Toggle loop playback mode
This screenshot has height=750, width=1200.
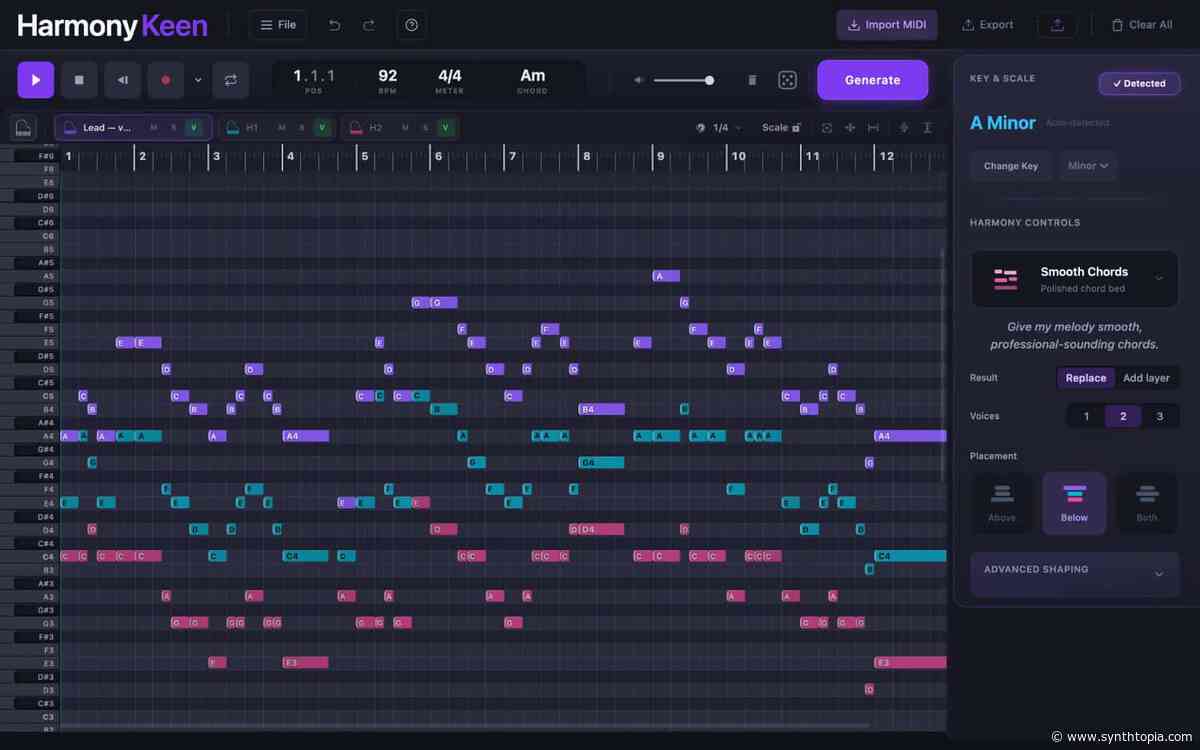tap(231, 80)
